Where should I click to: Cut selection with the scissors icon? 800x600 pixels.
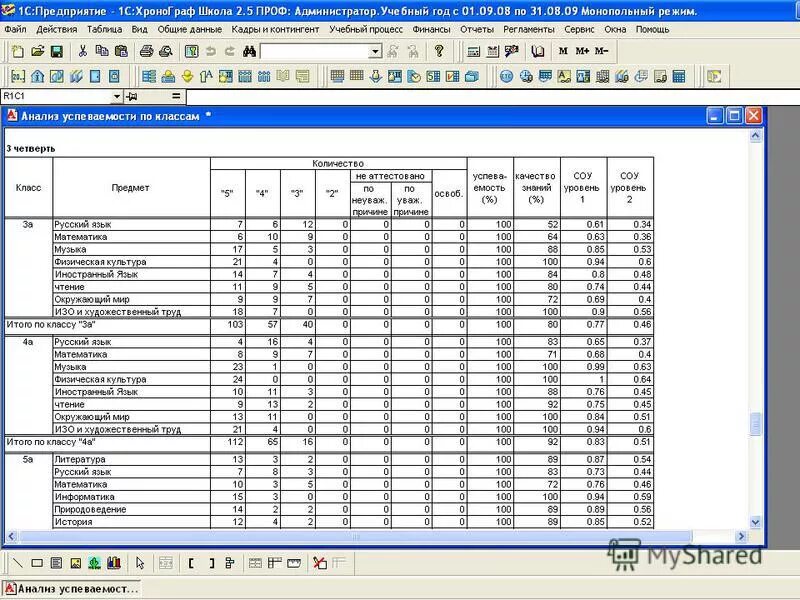[83, 51]
